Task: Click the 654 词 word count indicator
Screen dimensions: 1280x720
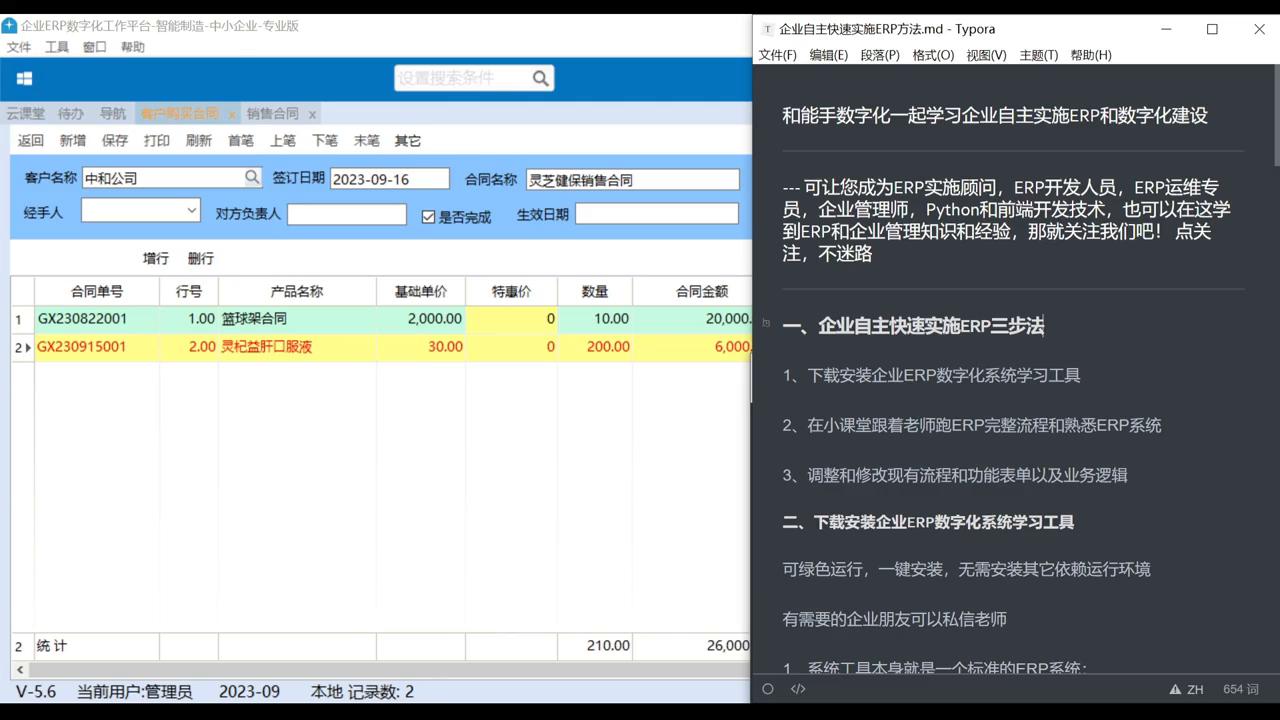Action: pos(1240,688)
